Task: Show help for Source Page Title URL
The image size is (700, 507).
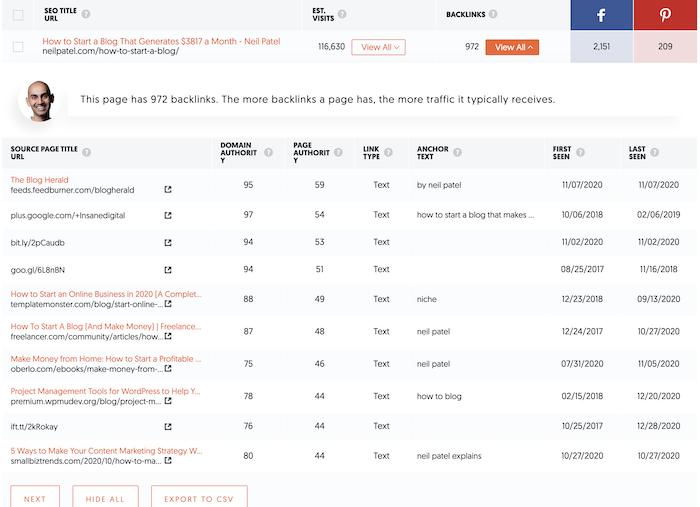Action: pyautogui.click(x=87, y=152)
